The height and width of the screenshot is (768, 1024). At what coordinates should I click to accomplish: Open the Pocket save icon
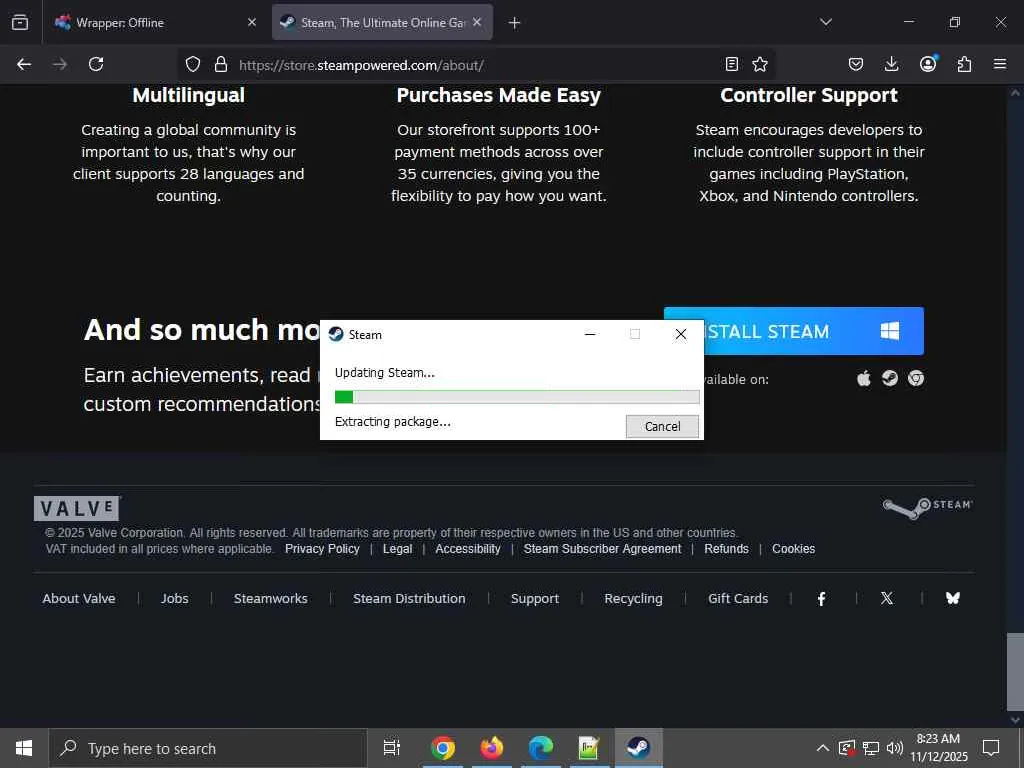[x=856, y=64]
